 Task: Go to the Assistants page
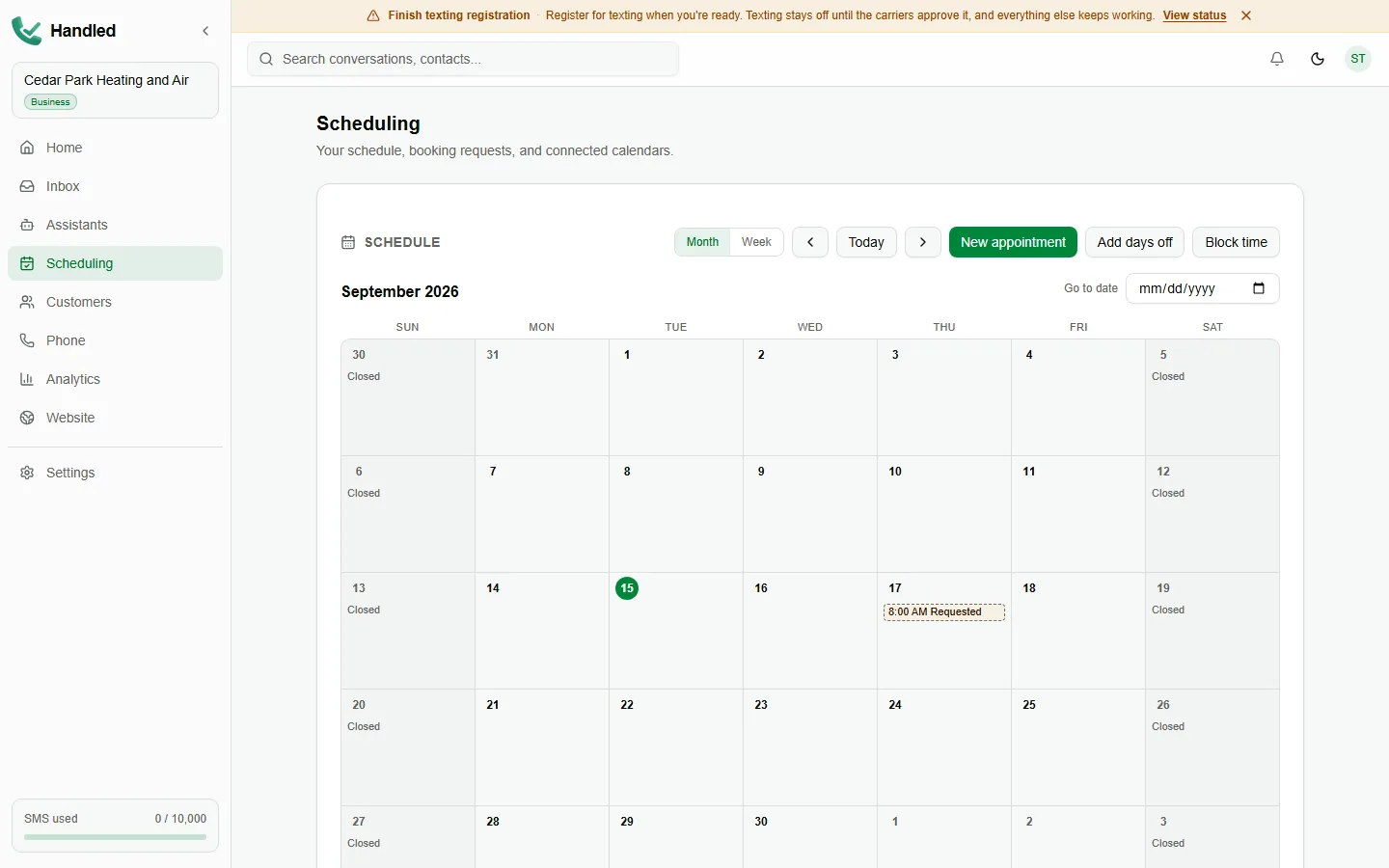115,225
